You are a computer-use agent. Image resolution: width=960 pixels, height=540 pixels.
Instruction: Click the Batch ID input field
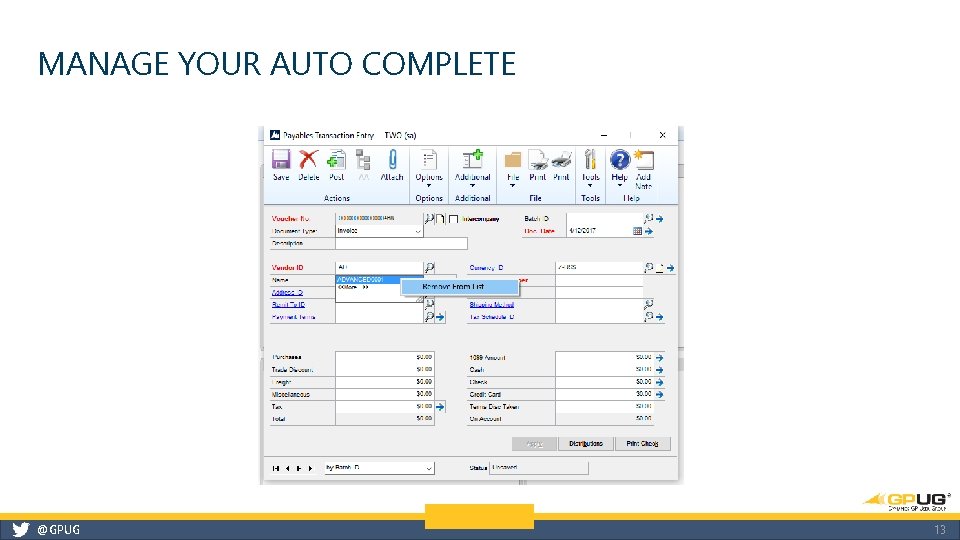click(604, 219)
